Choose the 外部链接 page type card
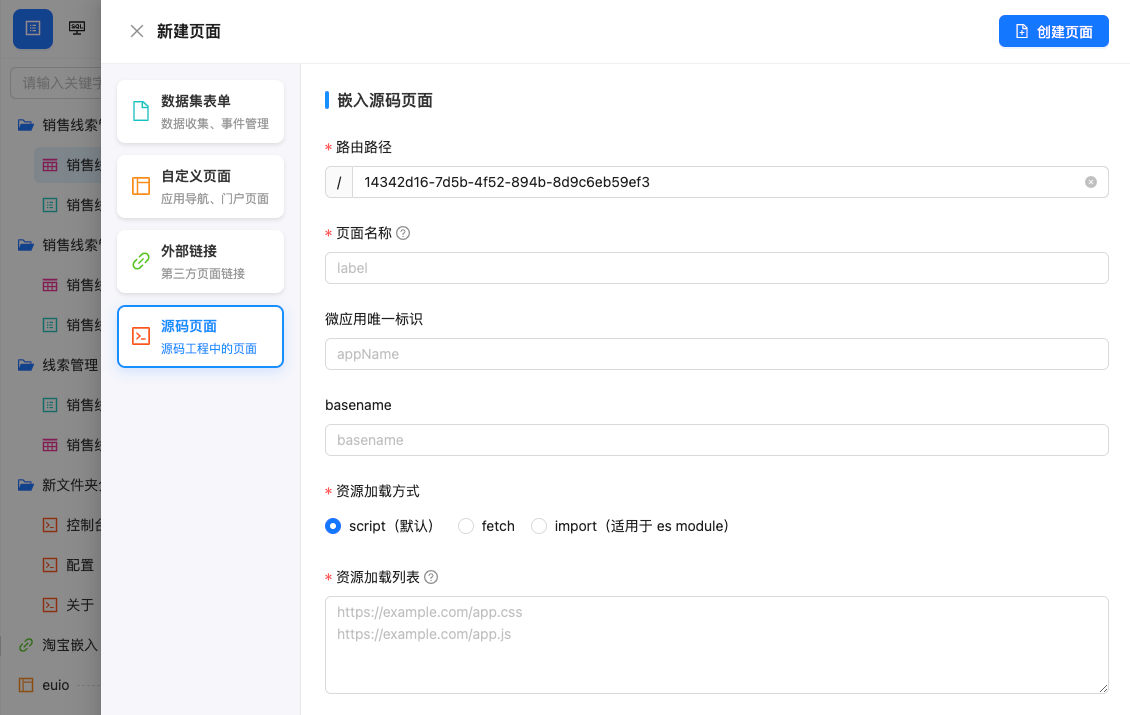The height and width of the screenshot is (715, 1130). (200, 262)
